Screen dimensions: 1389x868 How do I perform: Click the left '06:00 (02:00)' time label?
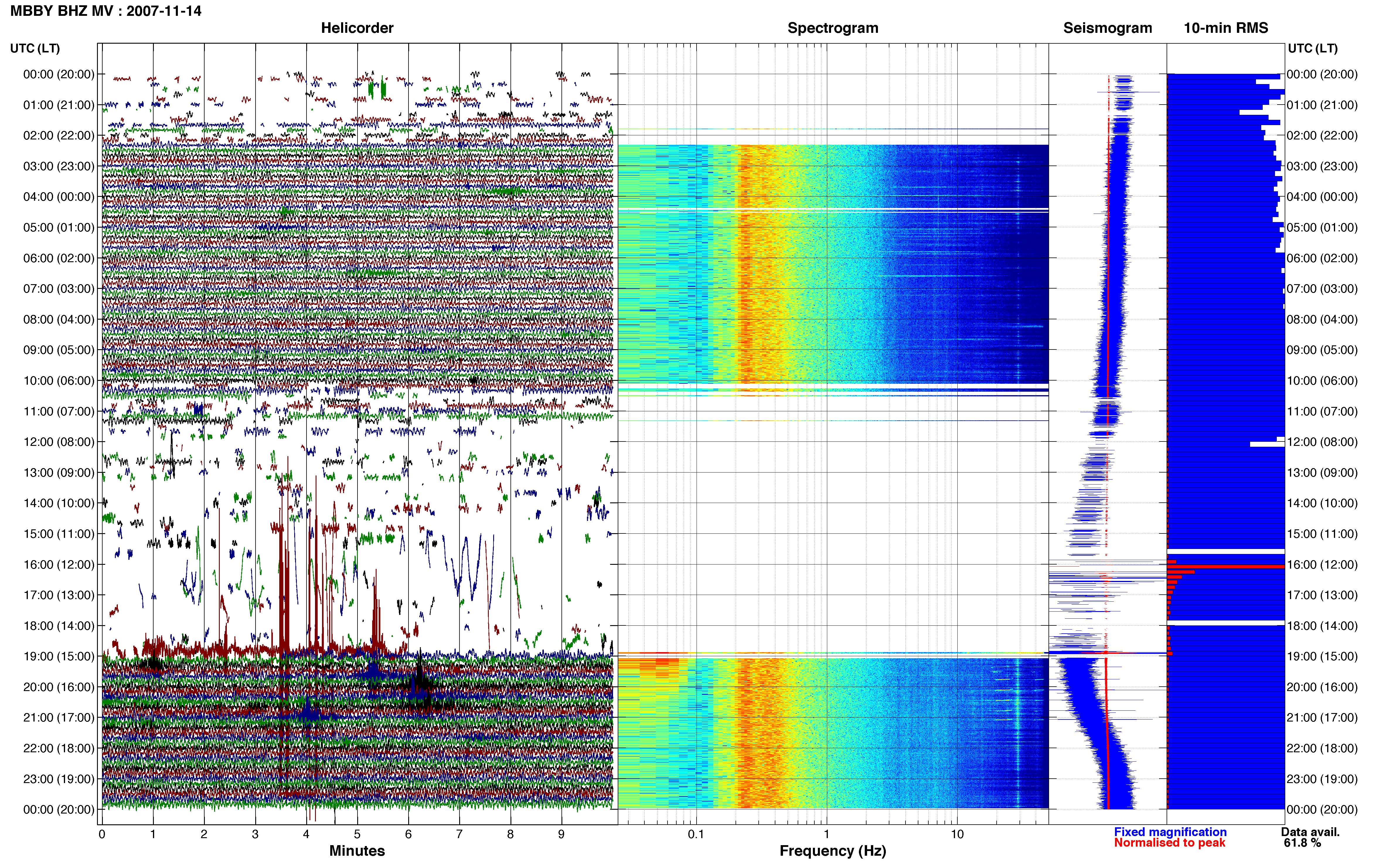(x=59, y=258)
